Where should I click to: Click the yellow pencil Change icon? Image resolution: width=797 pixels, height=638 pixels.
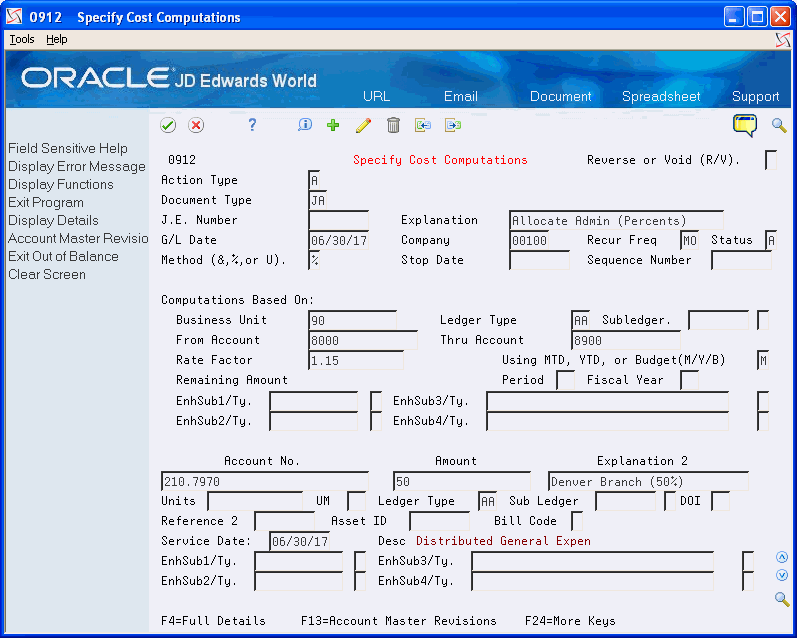tap(363, 125)
